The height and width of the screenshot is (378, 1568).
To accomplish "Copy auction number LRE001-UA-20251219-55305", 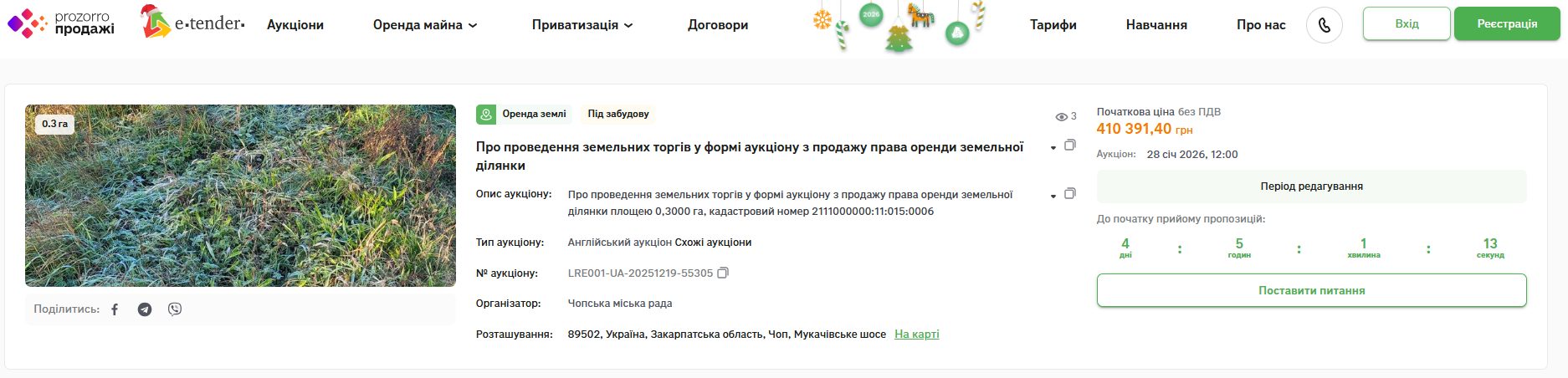I will pos(724,273).
